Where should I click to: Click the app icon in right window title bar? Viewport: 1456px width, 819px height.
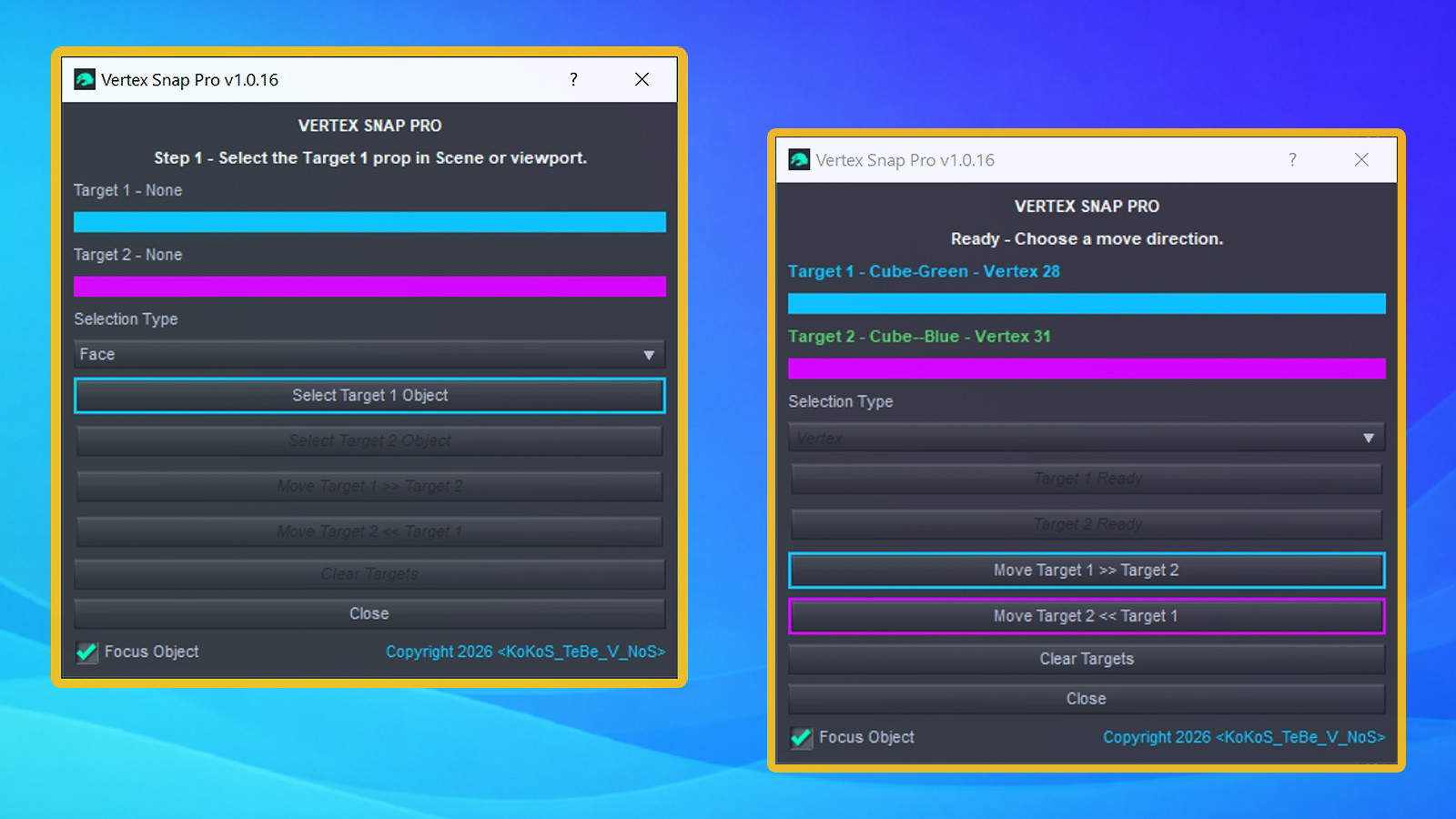(799, 160)
